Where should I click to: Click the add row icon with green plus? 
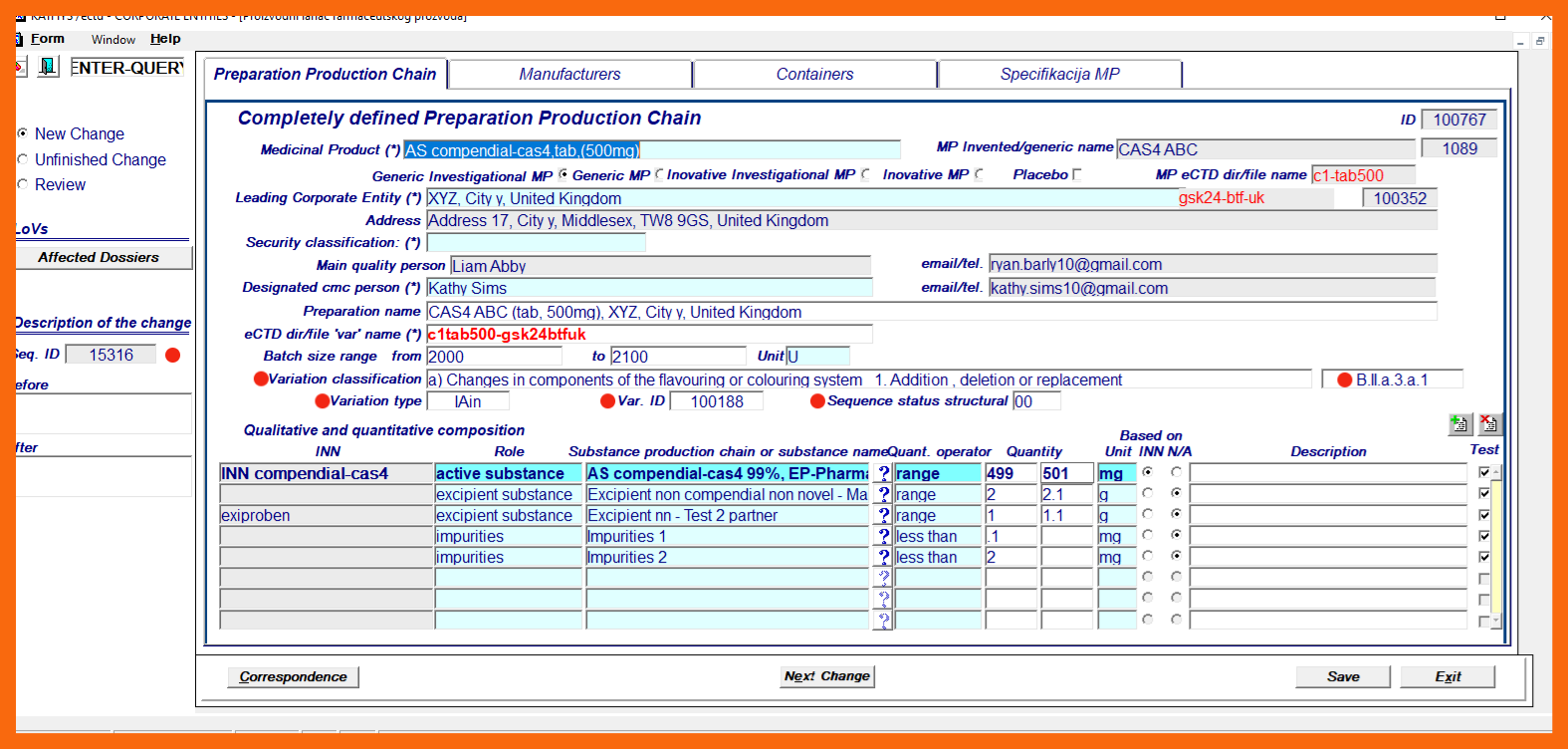(x=1459, y=424)
